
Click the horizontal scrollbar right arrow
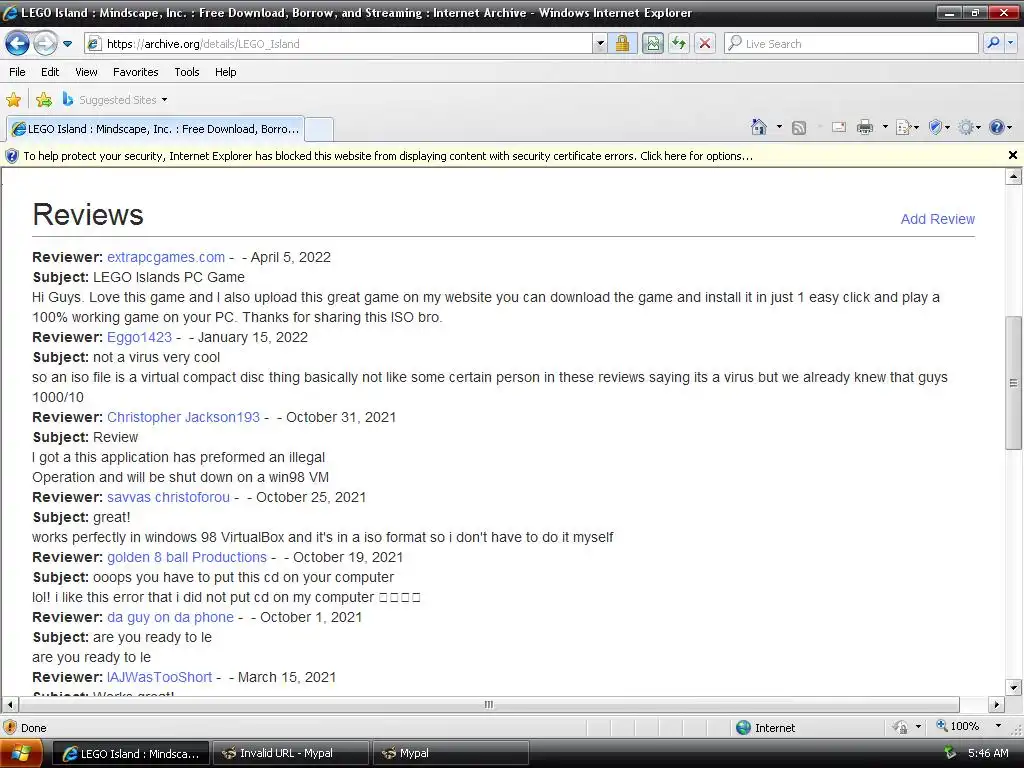pos(996,705)
